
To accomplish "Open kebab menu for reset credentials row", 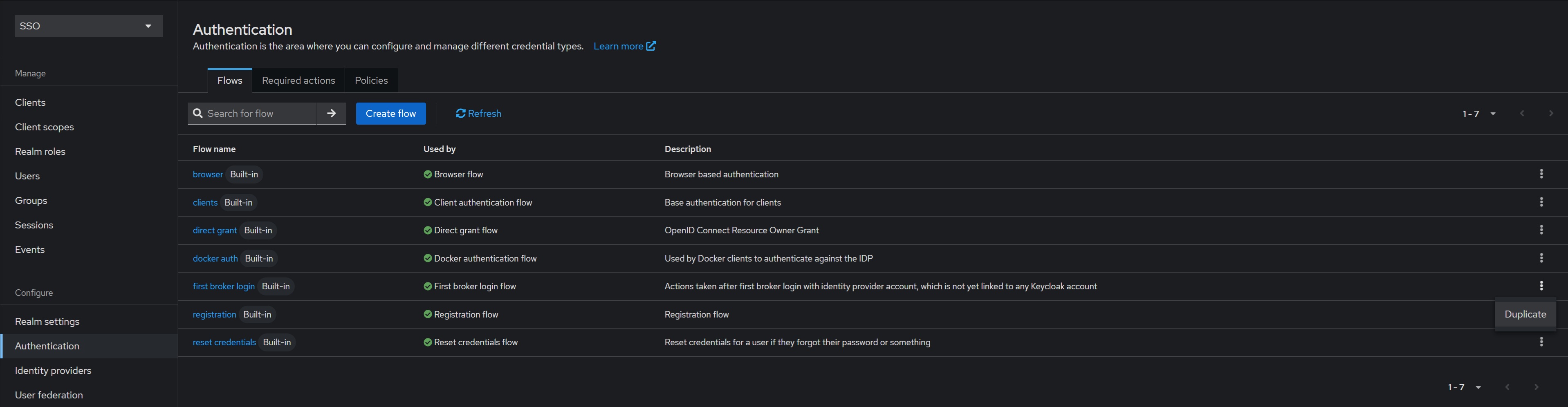I will (1541, 342).
